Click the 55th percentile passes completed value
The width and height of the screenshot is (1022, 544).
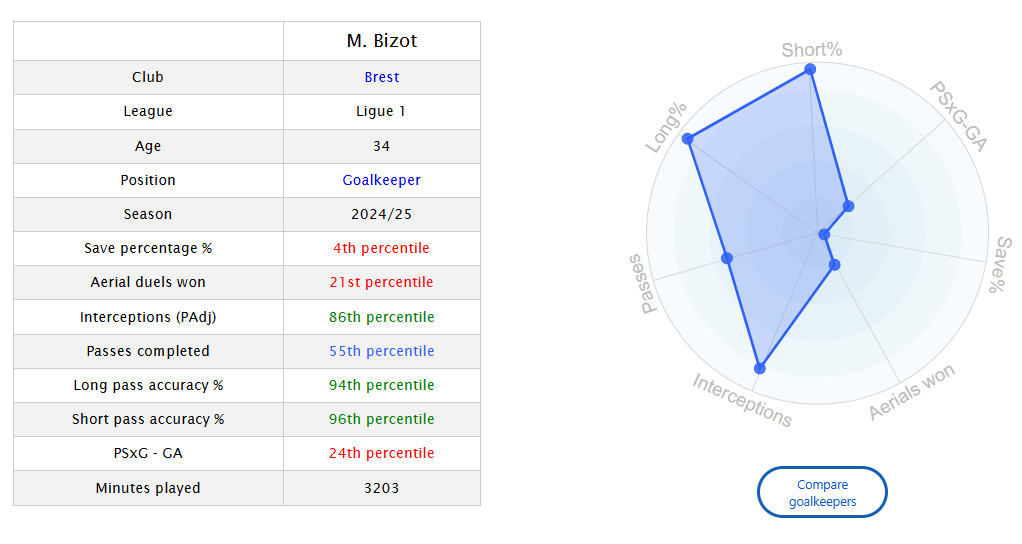pyautogui.click(x=381, y=351)
